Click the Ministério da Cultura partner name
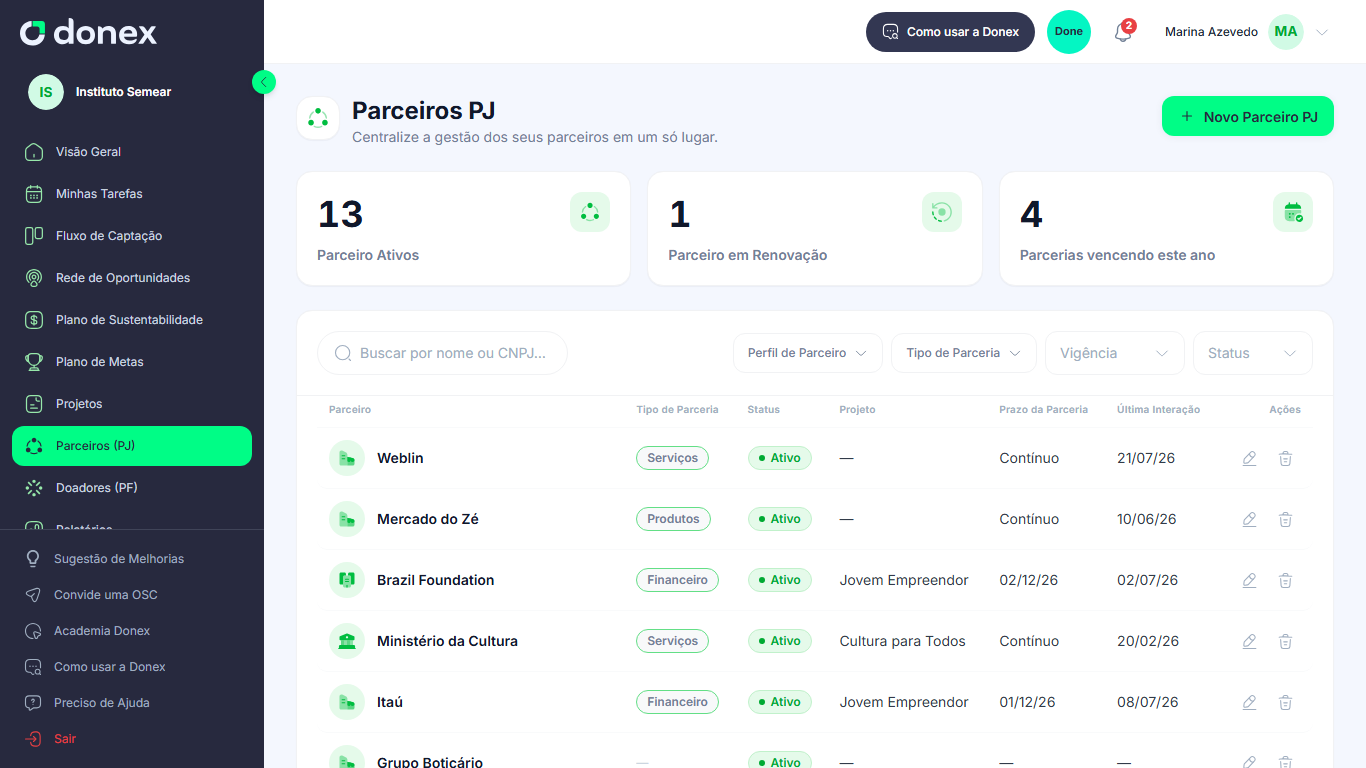The image size is (1366, 768). (x=447, y=641)
